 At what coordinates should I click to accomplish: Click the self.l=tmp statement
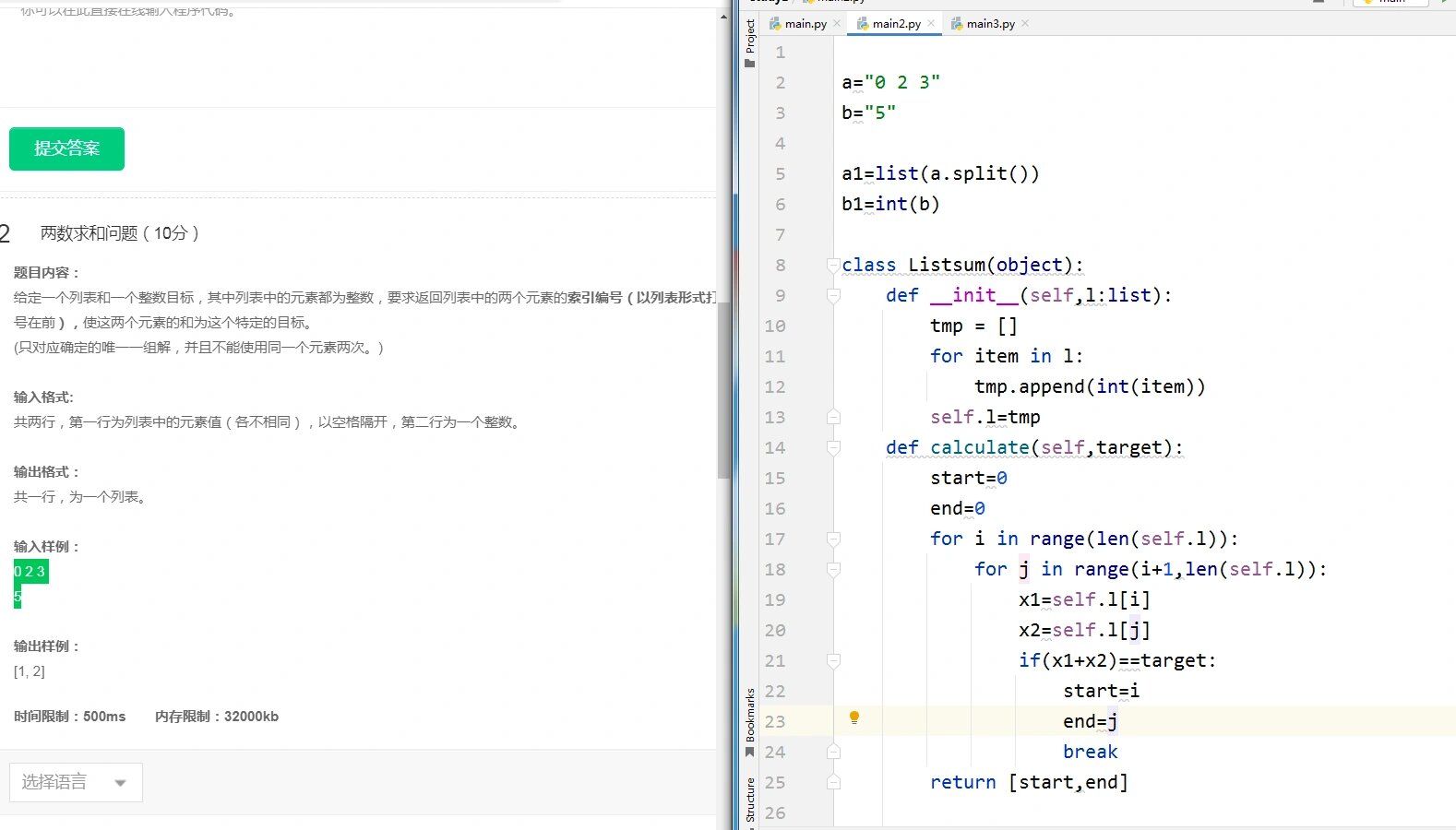tap(985, 417)
